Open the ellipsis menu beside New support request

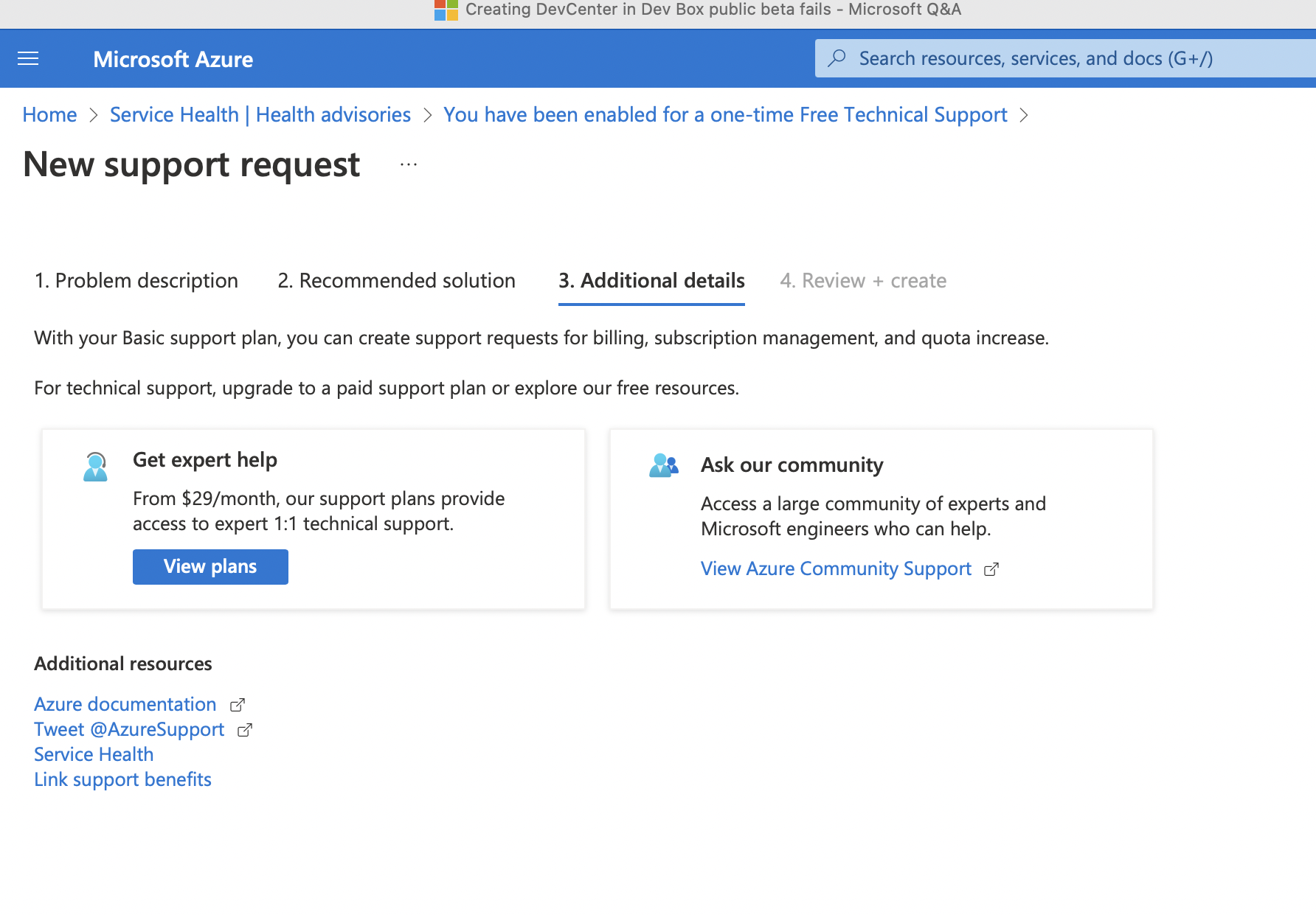pyautogui.click(x=408, y=165)
